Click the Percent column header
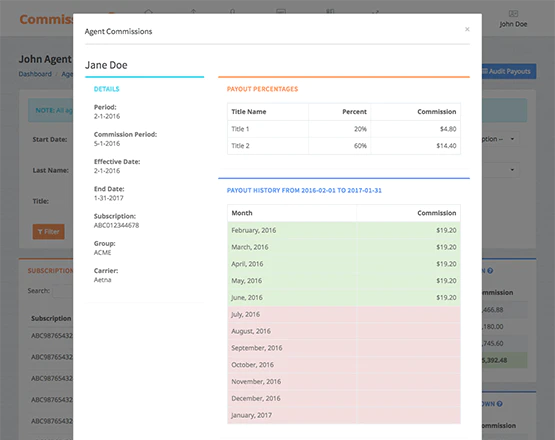Image resolution: width=555 pixels, height=440 pixels. pyautogui.click(x=354, y=112)
